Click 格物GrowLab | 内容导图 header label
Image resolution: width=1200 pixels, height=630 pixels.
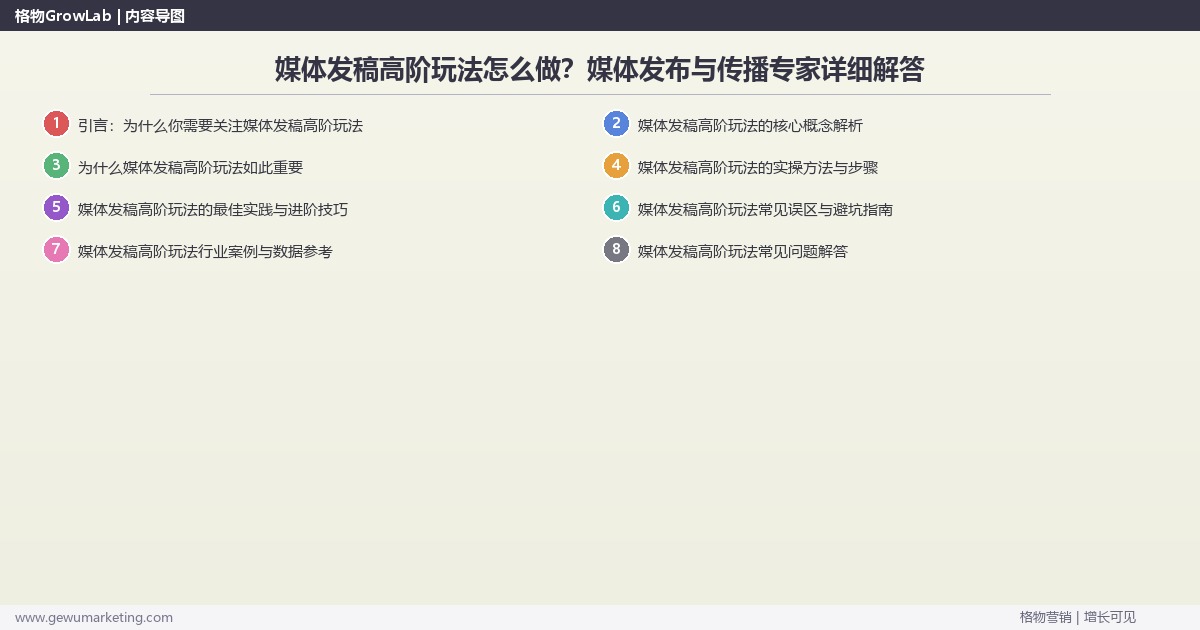click(x=99, y=15)
